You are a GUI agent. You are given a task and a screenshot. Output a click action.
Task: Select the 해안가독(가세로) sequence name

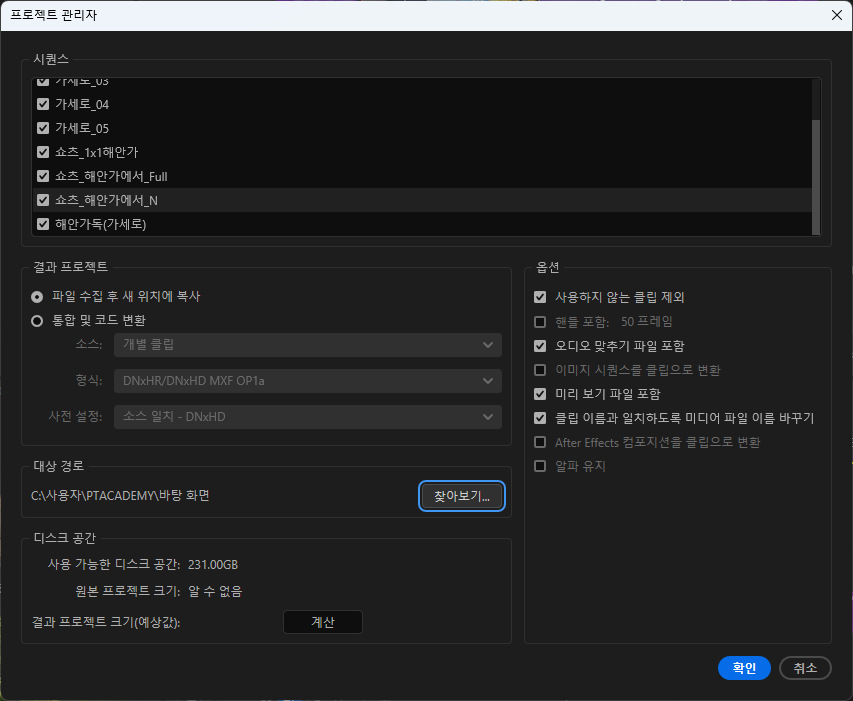click(x=101, y=224)
